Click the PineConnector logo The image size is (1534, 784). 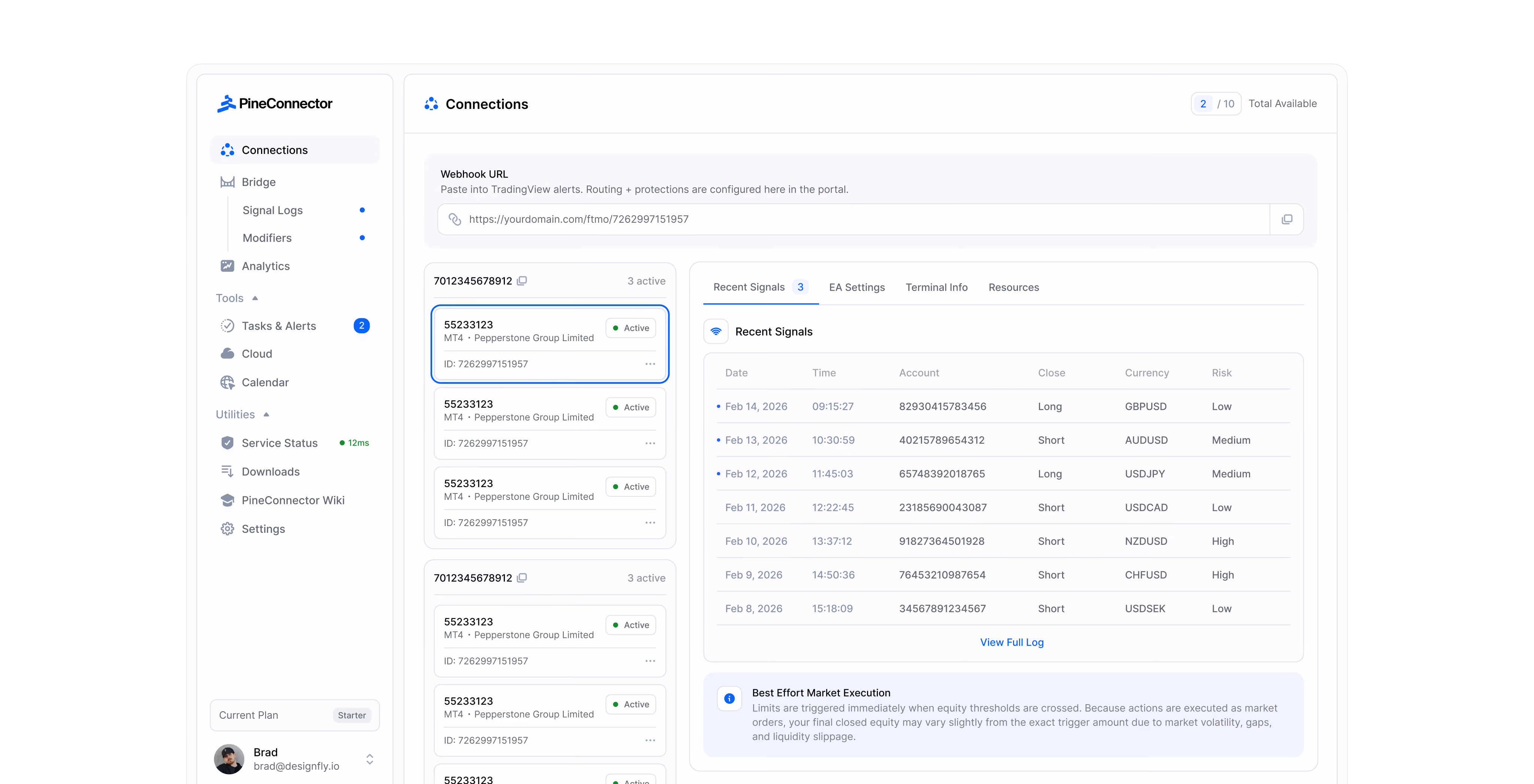click(275, 104)
